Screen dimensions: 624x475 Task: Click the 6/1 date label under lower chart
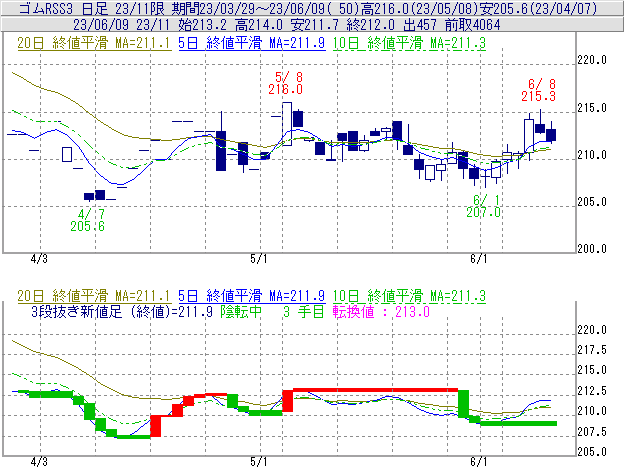click(x=479, y=462)
